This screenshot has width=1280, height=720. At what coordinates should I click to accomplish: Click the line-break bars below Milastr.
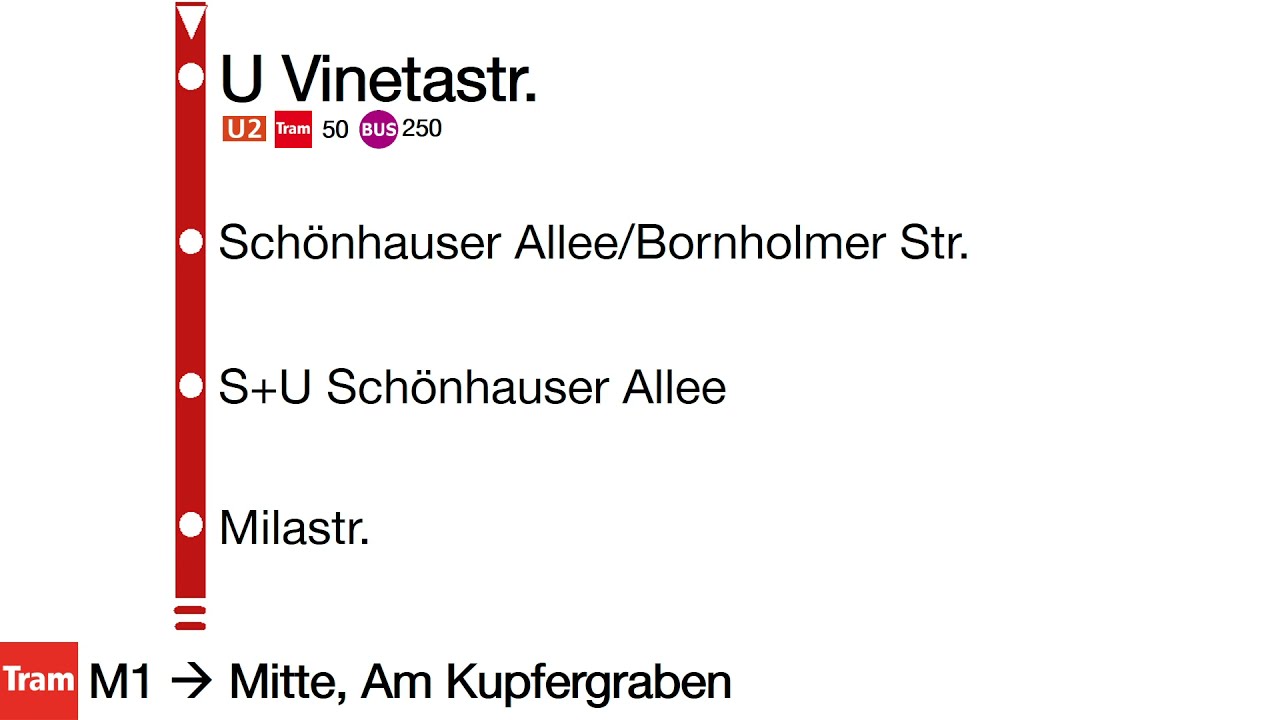point(190,617)
